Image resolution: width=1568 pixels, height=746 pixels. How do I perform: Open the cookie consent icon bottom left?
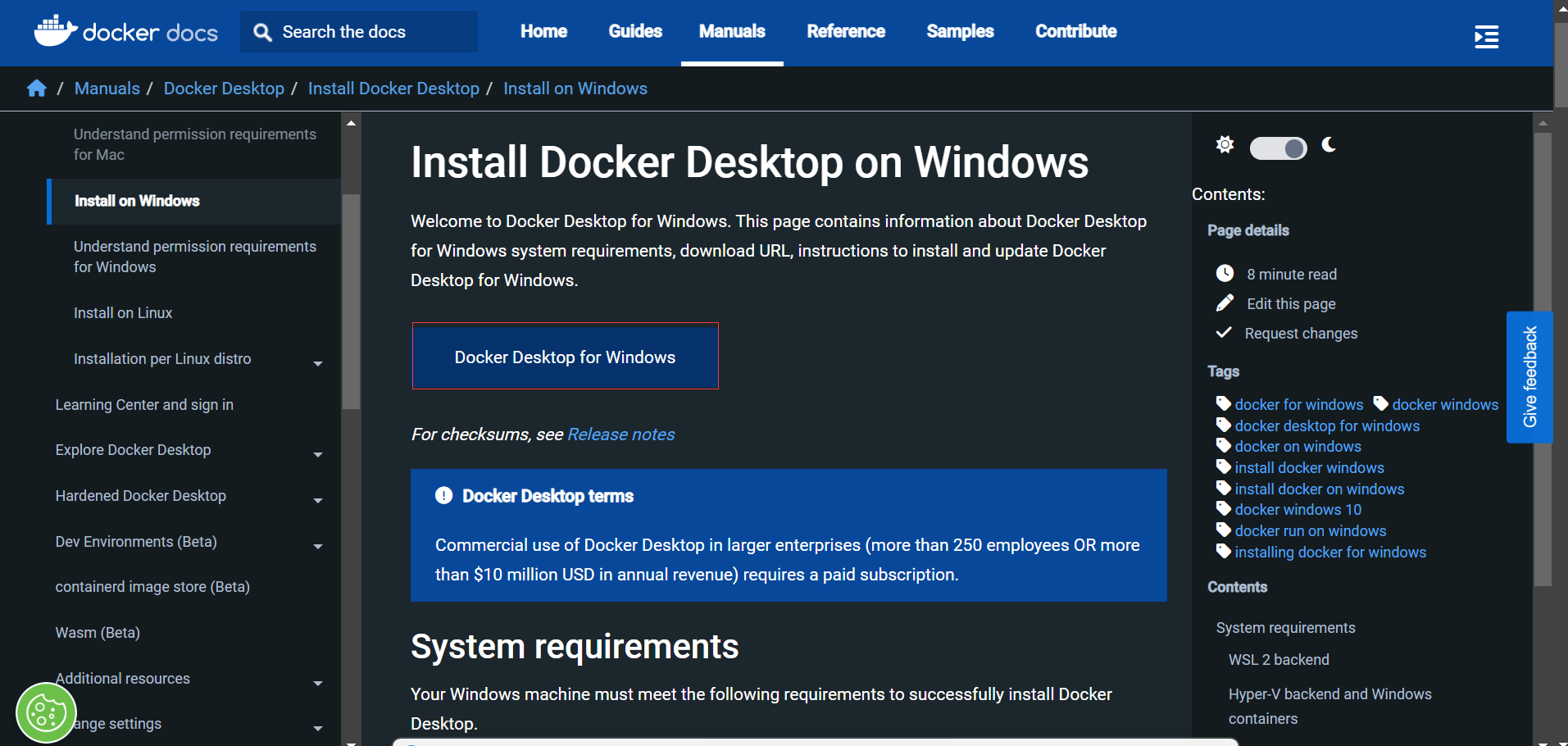pyautogui.click(x=45, y=712)
